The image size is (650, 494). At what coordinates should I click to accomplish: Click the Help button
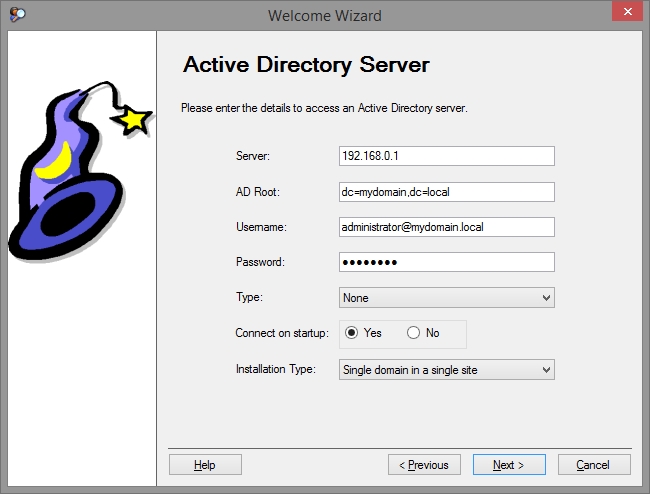pyautogui.click(x=205, y=465)
